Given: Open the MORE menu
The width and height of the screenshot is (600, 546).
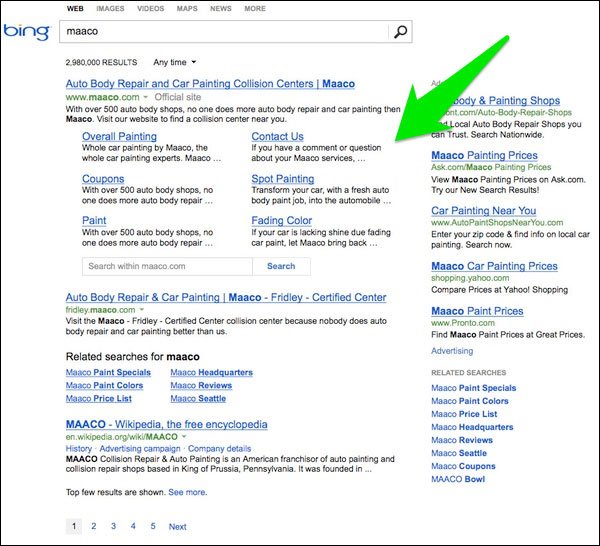Looking at the screenshot, I should click(255, 8).
